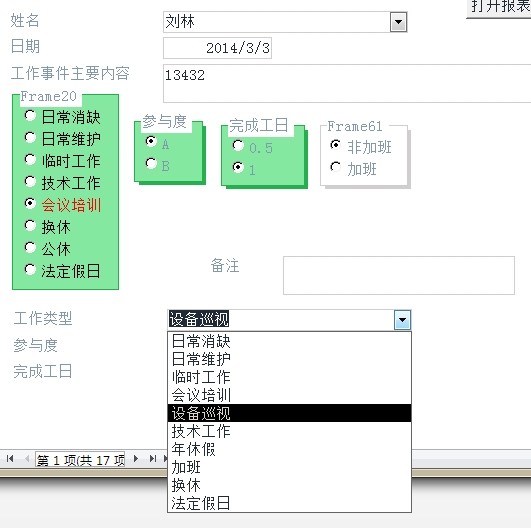The height and width of the screenshot is (528, 531).
Task: Go to previous record arrow
Action: pyautogui.click(x=27, y=459)
